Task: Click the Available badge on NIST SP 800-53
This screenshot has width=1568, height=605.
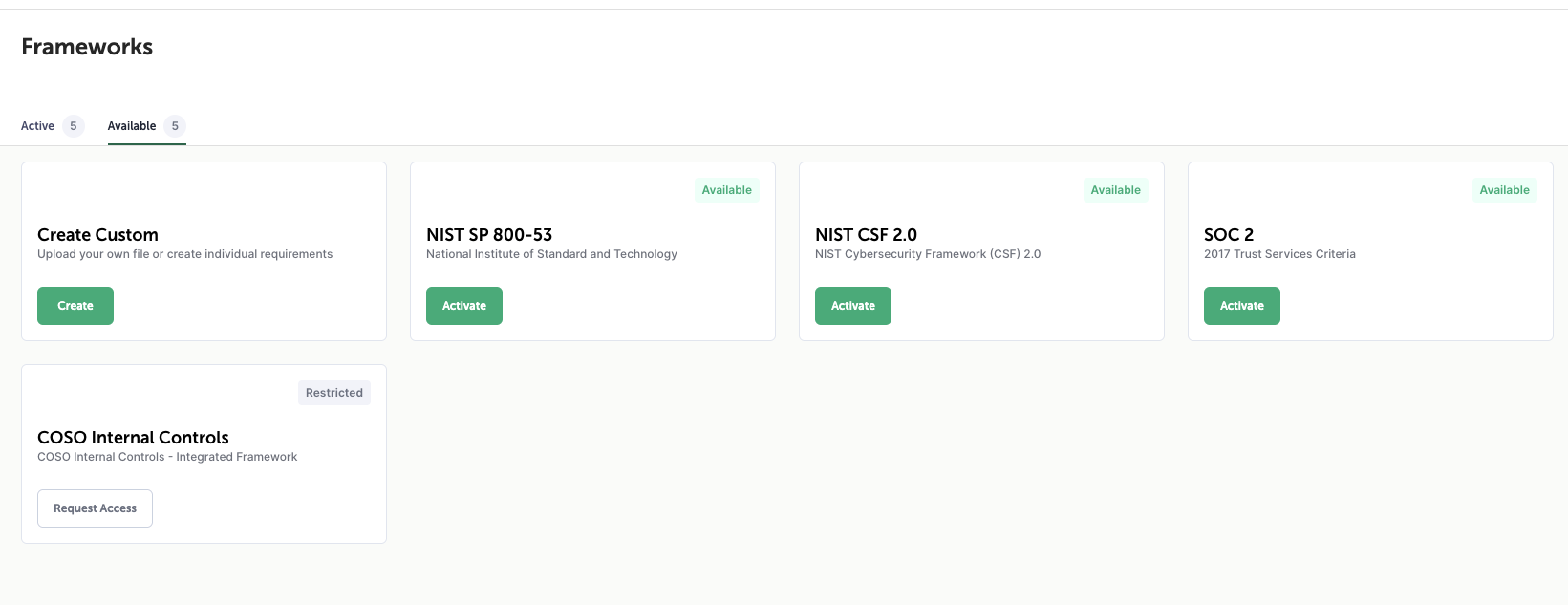Action: pos(726,190)
